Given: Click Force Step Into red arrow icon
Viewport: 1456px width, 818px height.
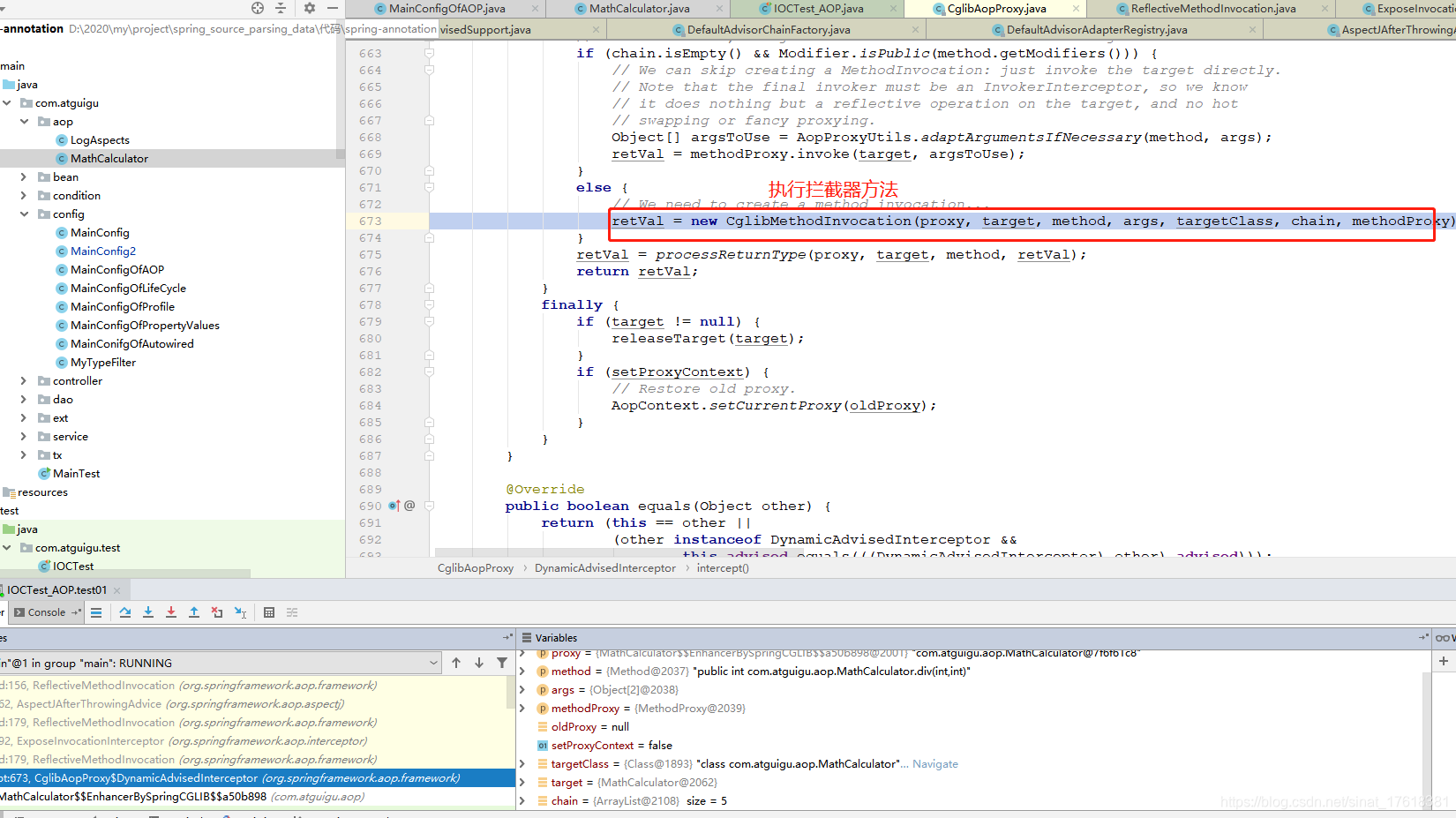Looking at the screenshot, I should click(x=171, y=612).
